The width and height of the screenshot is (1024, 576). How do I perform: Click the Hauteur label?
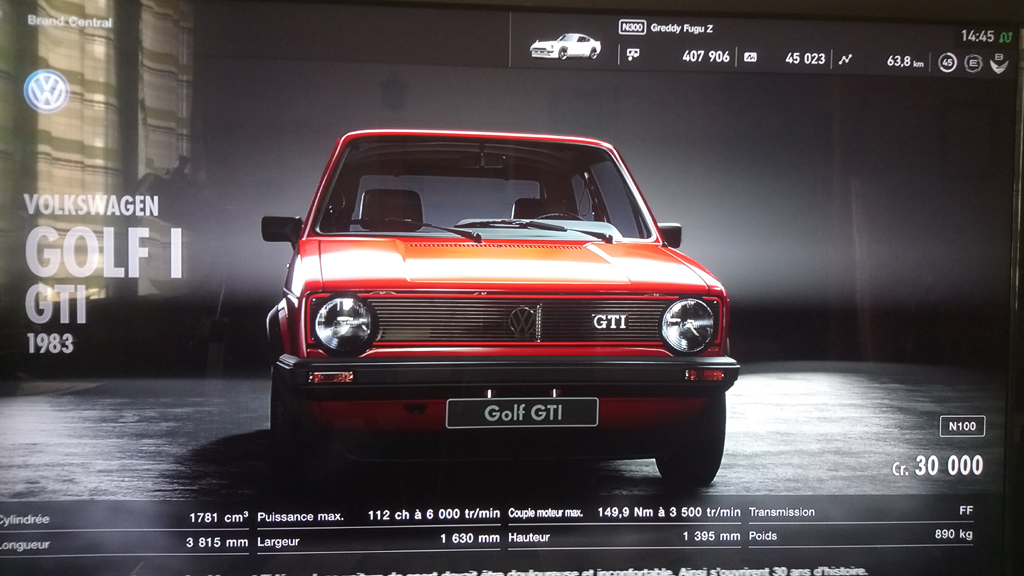(x=529, y=537)
